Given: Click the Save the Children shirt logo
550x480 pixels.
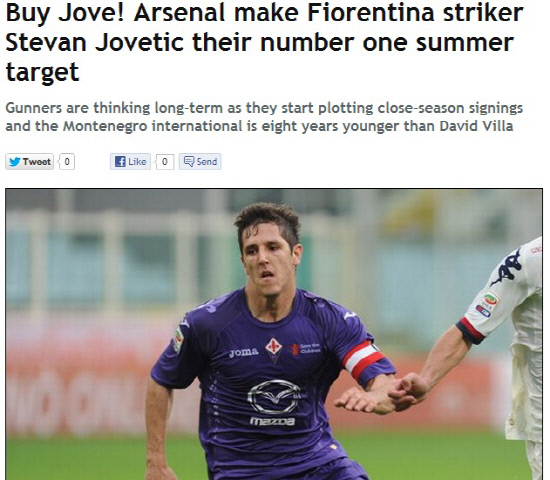Looking at the screenshot, I should coord(305,348).
